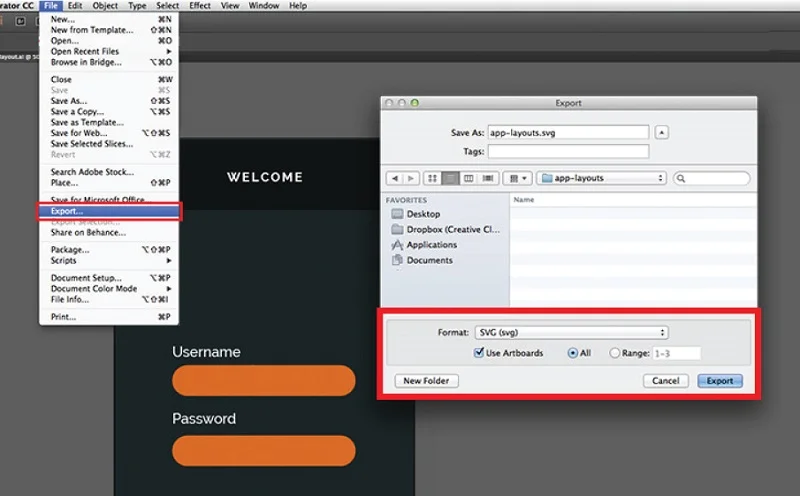The width and height of the screenshot is (800, 496).
Task: Click the search field in Export dialog
Action: point(712,178)
